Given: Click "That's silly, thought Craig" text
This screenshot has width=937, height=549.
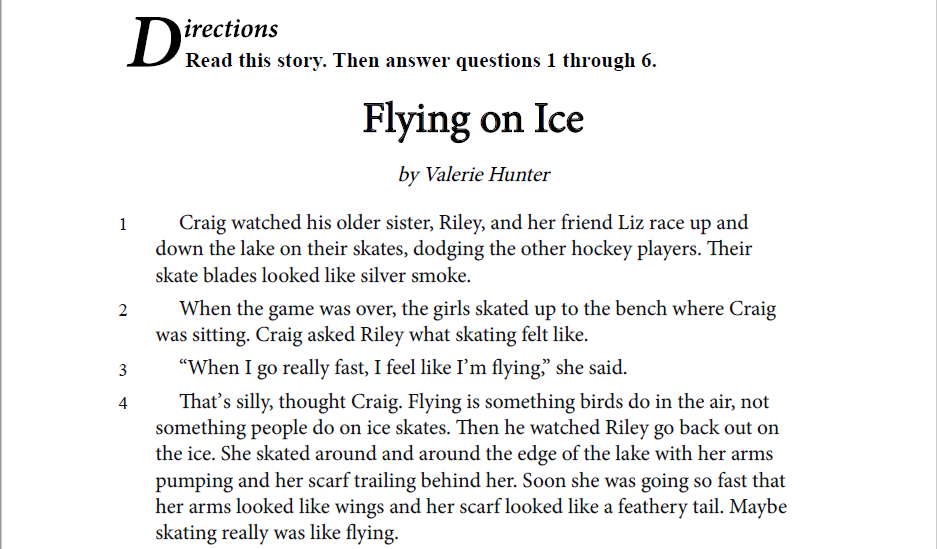Looking at the screenshot, I should point(290,401).
